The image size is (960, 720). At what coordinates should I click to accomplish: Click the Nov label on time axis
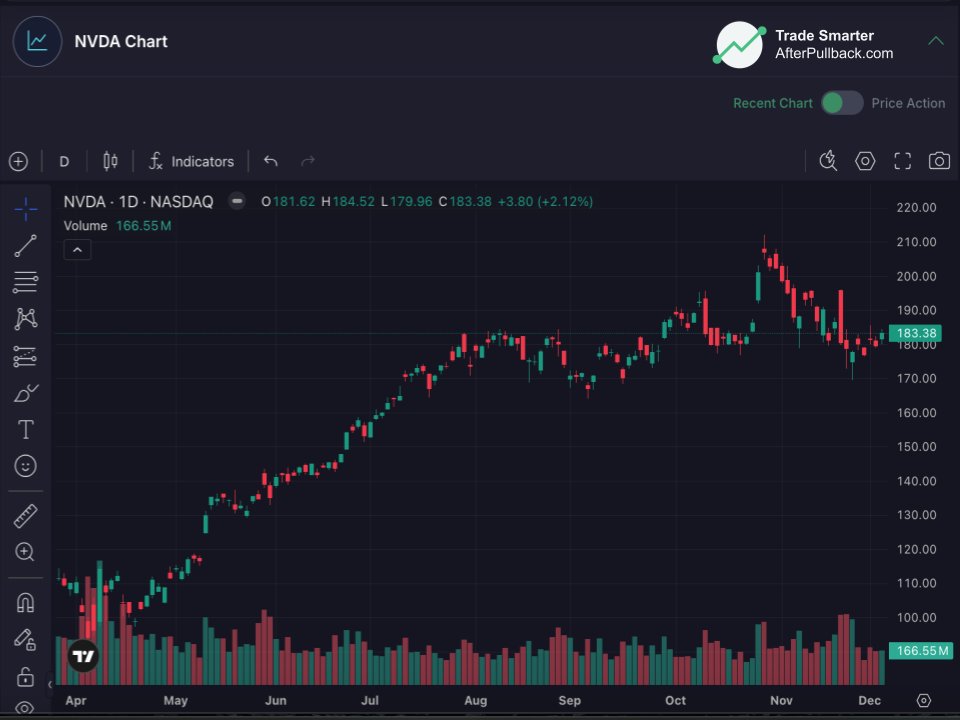click(x=781, y=700)
